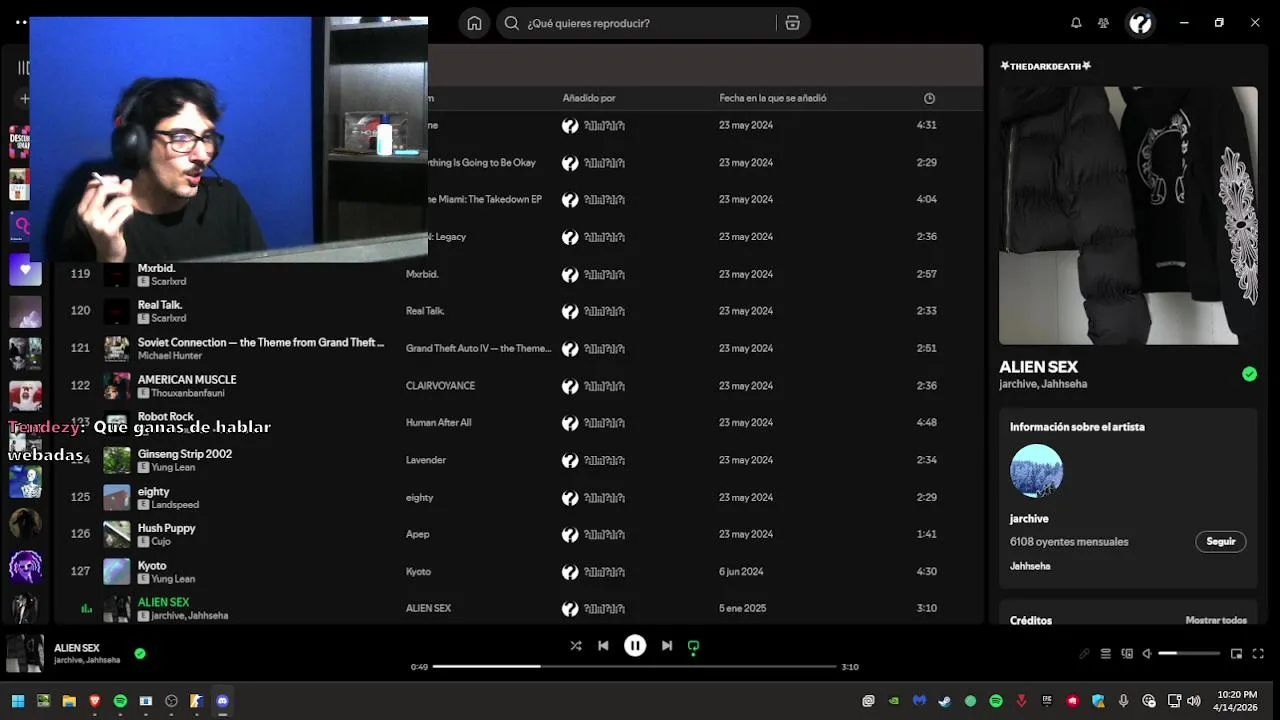Open system volume tray icon
Image resolution: width=1280 pixels, height=720 pixels.
pyautogui.click(x=1192, y=701)
